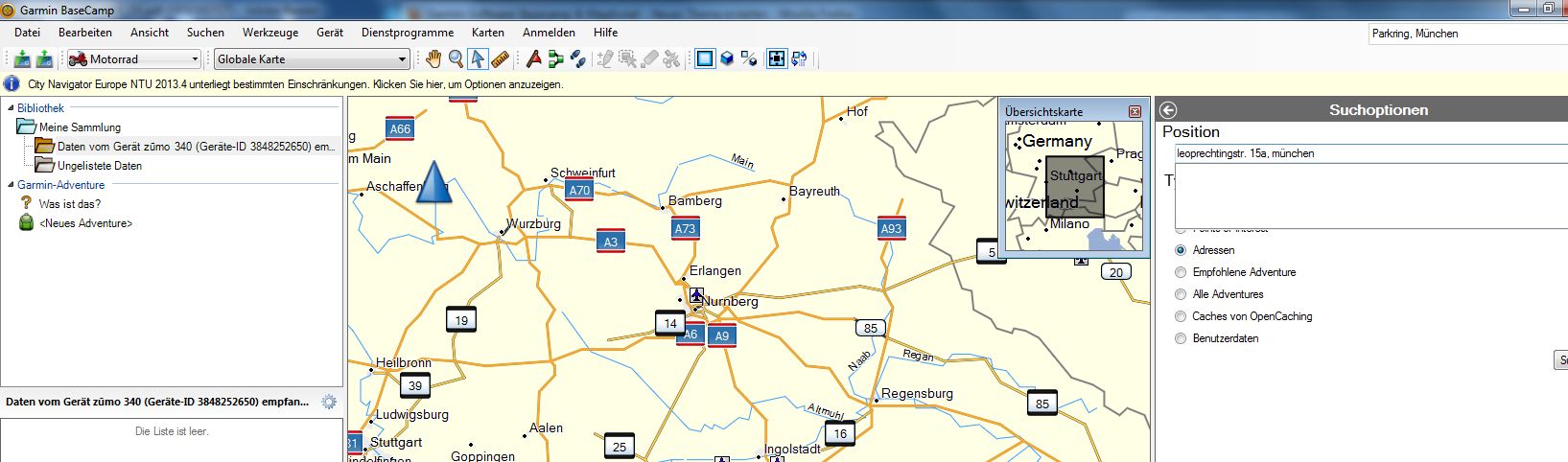The width and height of the screenshot is (1568, 462).
Task: Open the Globale Karte map dropdown
Action: click(x=312, y=59)
